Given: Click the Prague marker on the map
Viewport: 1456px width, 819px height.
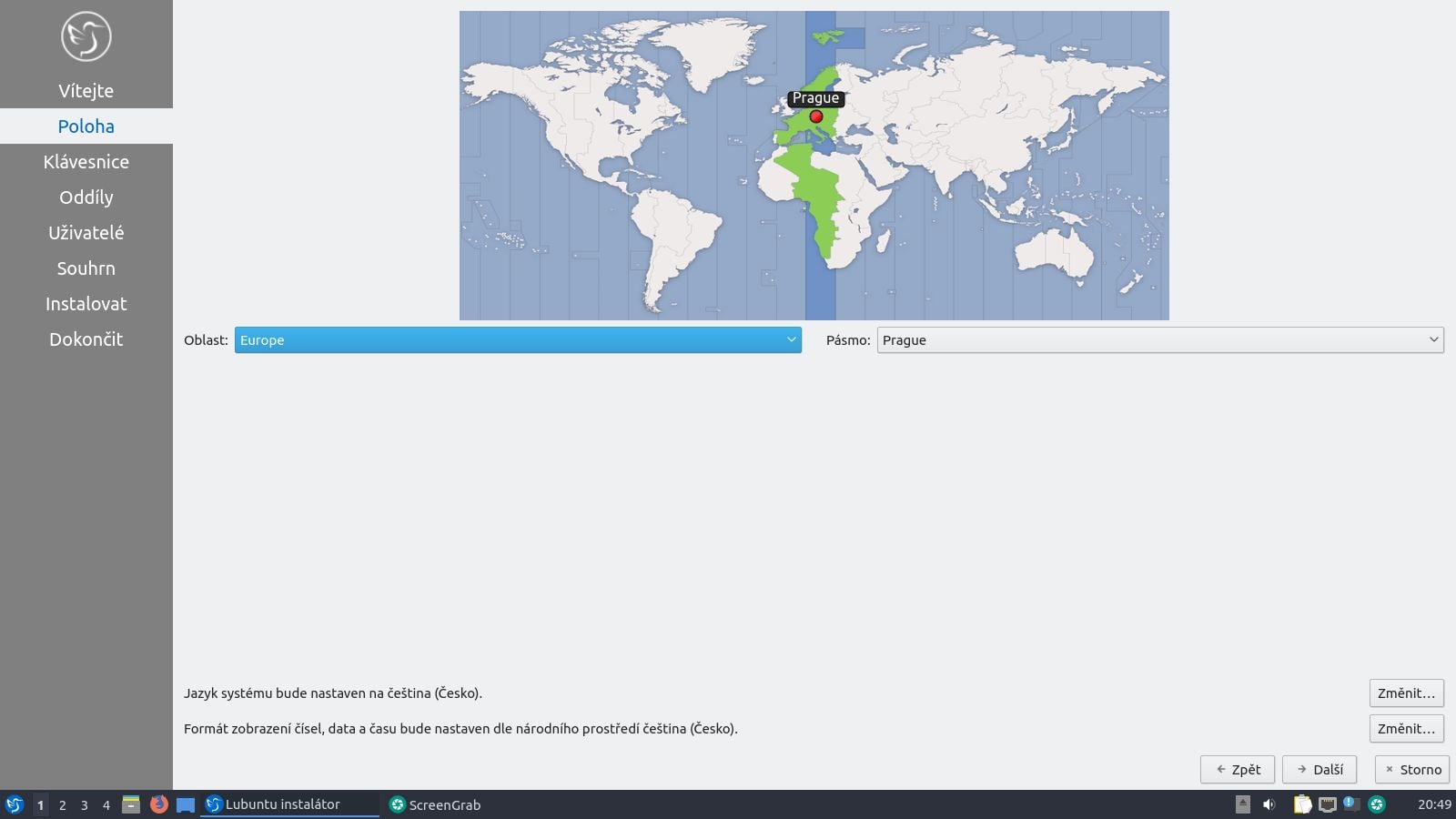Looking at the screenshot, I should click(x=815, y=116).
